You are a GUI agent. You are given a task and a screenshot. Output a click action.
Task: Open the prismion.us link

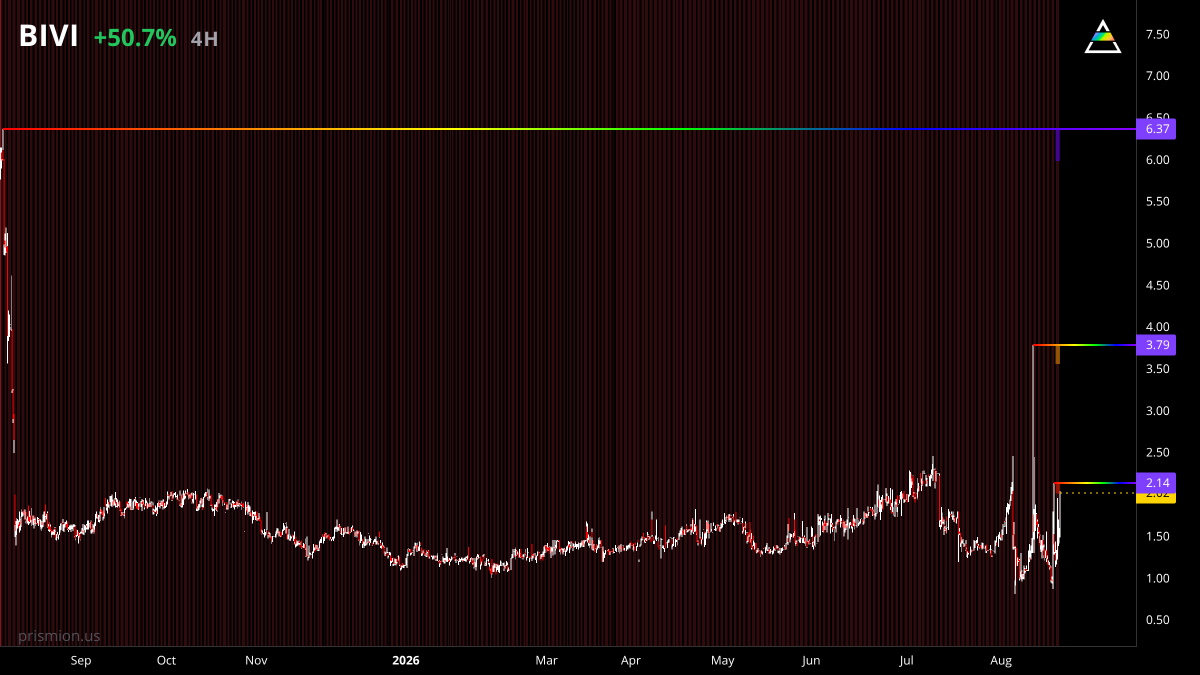click(x=59, y=636)
